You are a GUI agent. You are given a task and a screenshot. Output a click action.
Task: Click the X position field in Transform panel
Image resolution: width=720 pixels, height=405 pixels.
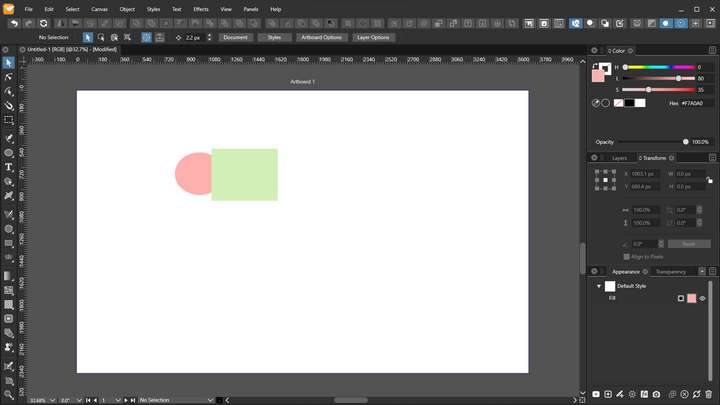click(645, 174)
